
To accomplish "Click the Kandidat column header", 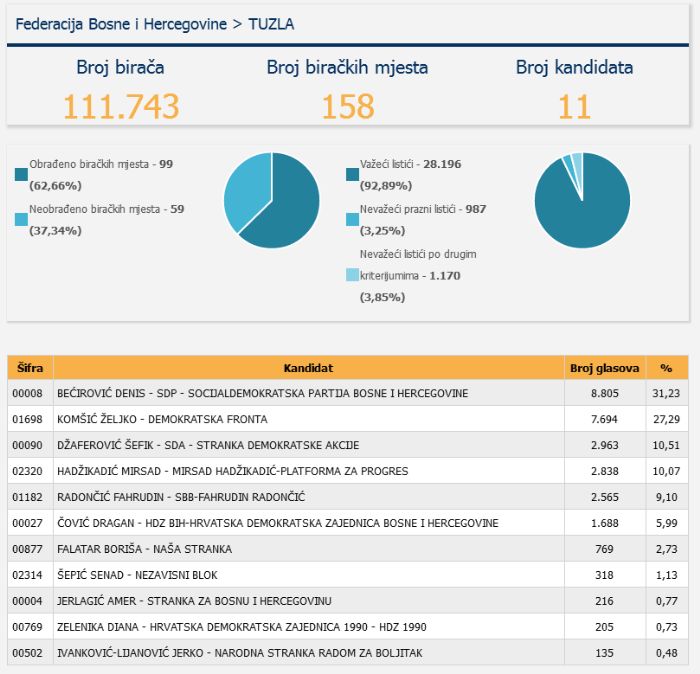I will tap(308, 368).
